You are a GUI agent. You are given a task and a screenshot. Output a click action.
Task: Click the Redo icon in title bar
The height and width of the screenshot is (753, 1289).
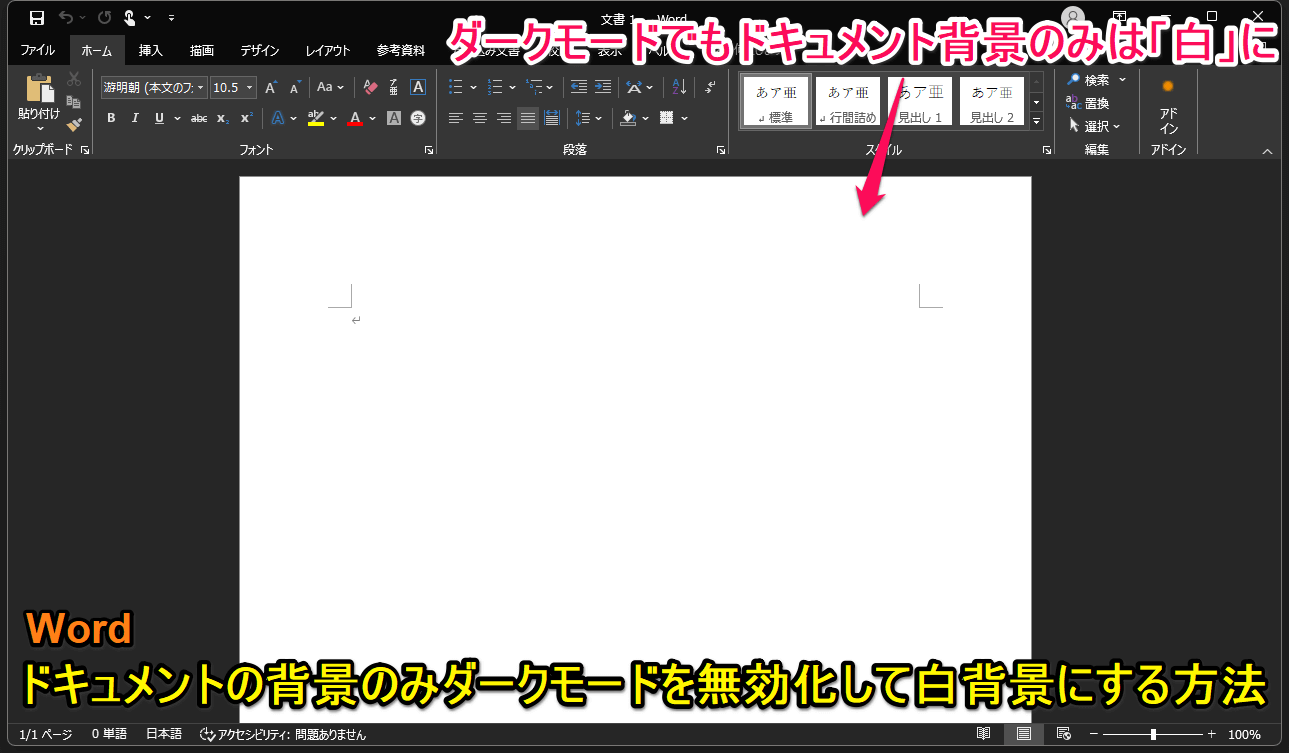(104, 17)
